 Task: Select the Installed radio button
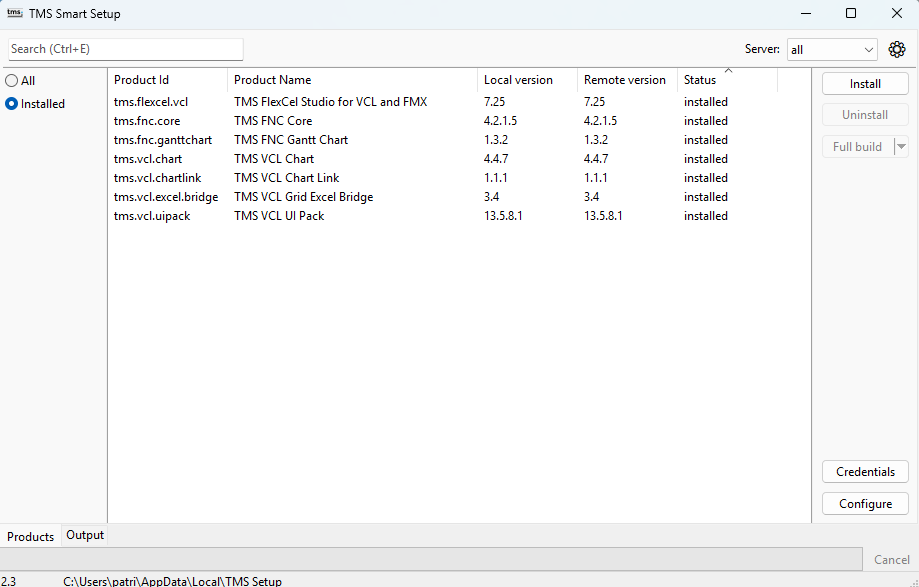coord(12,104)
